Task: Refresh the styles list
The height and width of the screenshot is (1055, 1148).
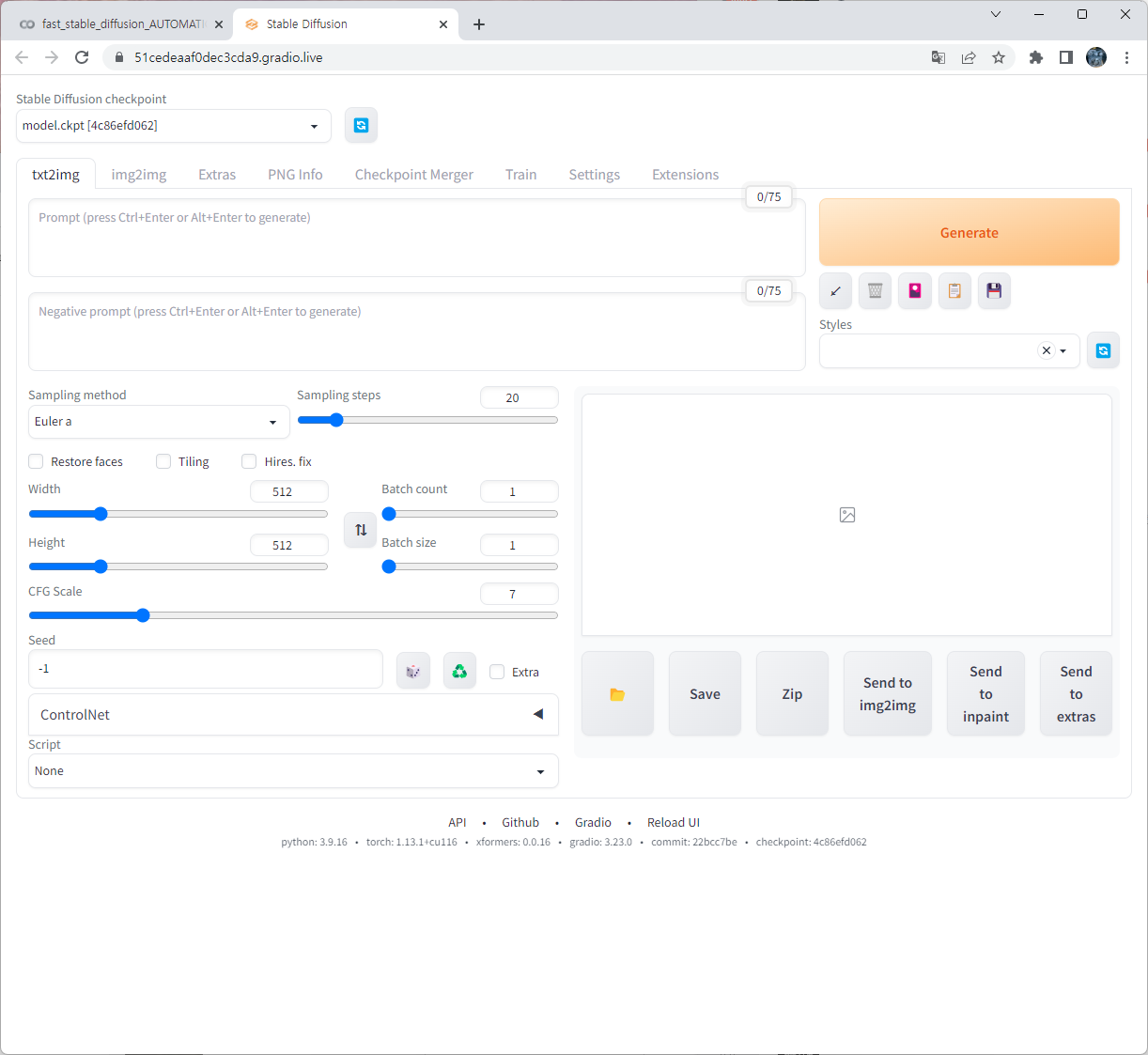Action: (1103, 349)
